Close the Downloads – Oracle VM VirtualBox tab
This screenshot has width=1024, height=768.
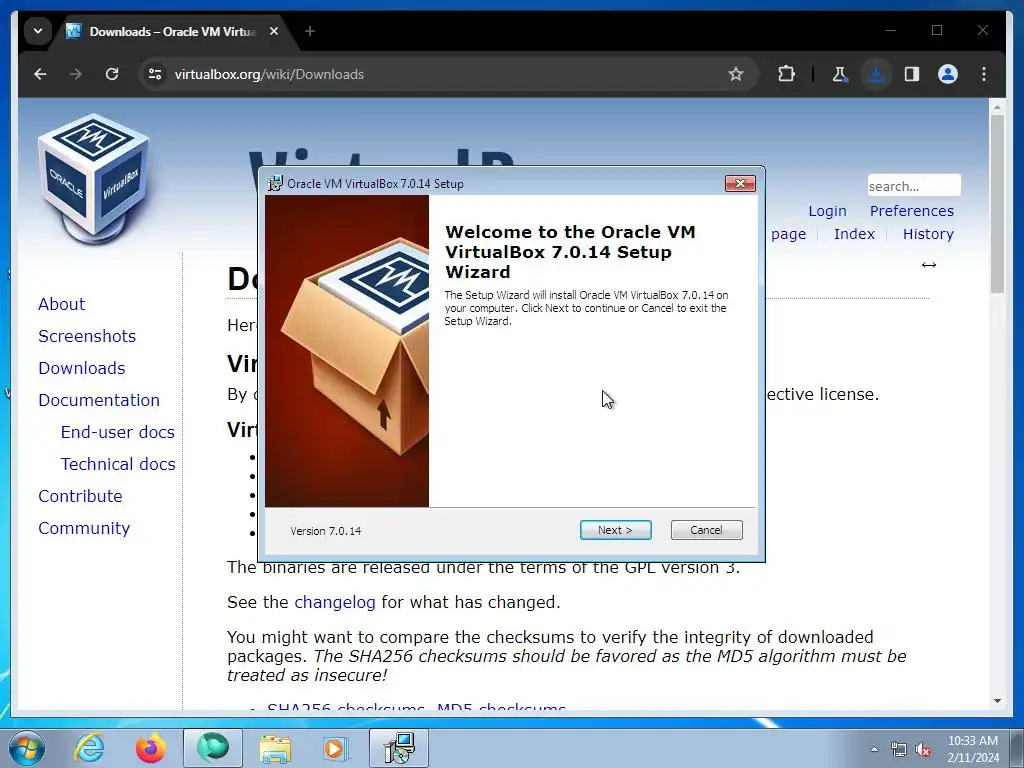point(274,31)
